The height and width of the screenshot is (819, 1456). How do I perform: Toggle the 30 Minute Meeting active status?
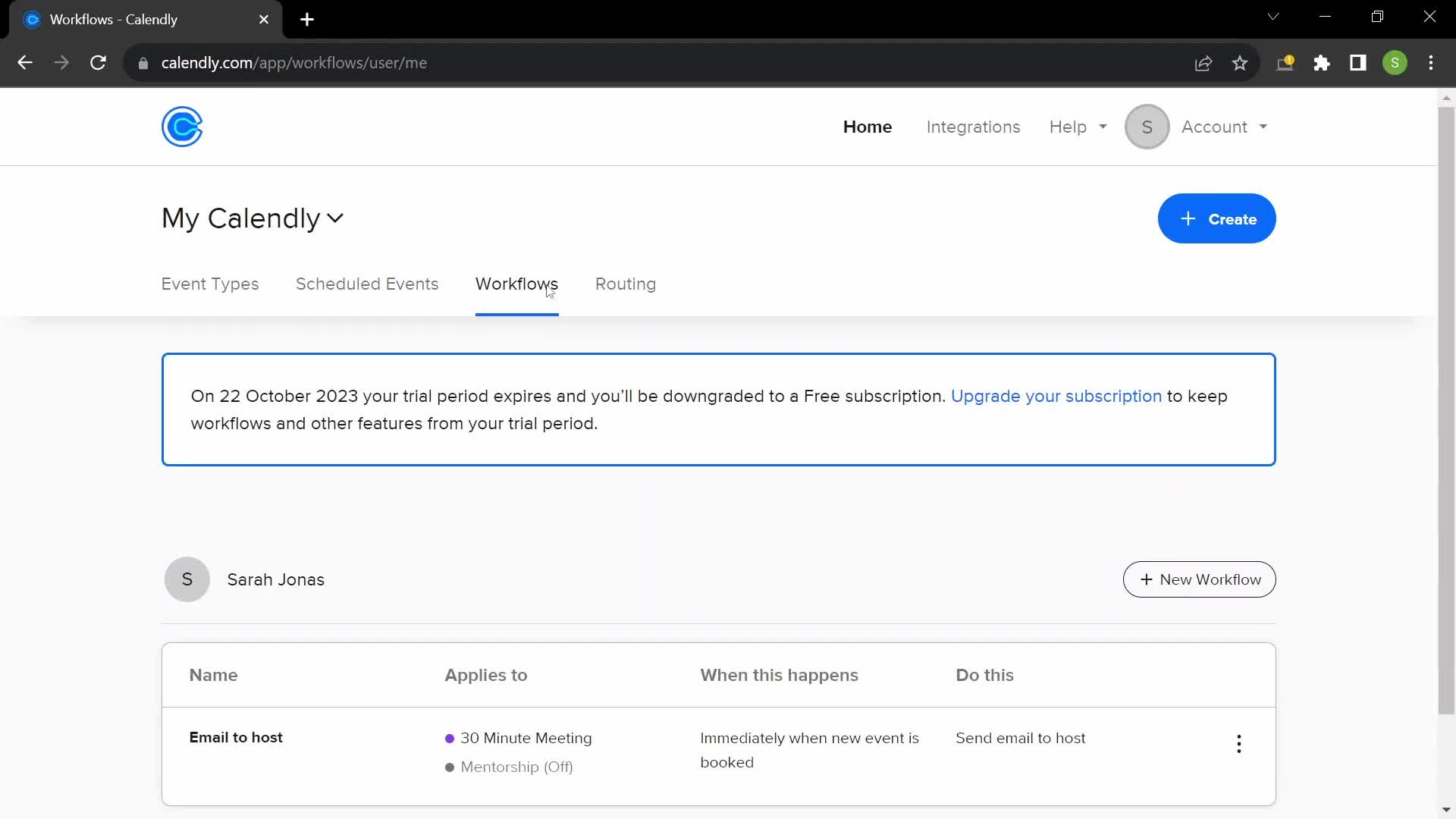click(448, 738)
